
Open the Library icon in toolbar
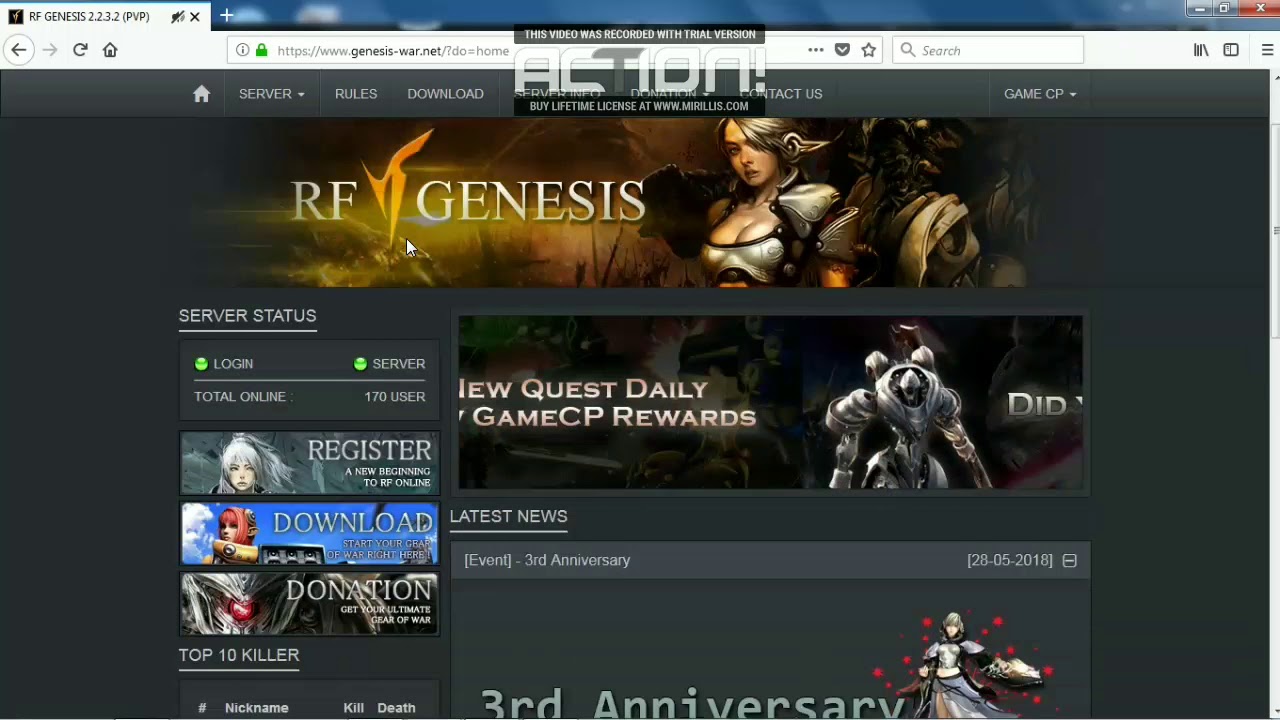(x=1201, y=50)
